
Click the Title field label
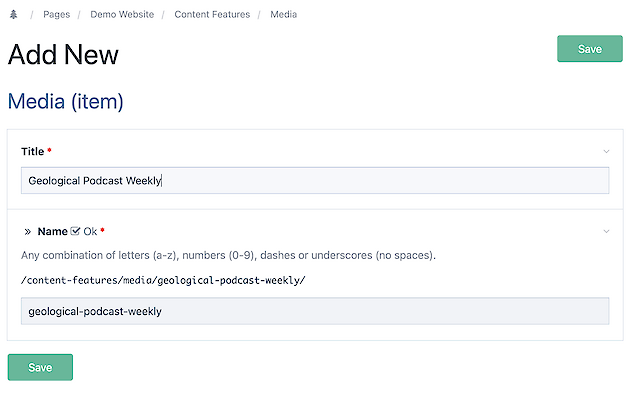click(x=33, y=152)
